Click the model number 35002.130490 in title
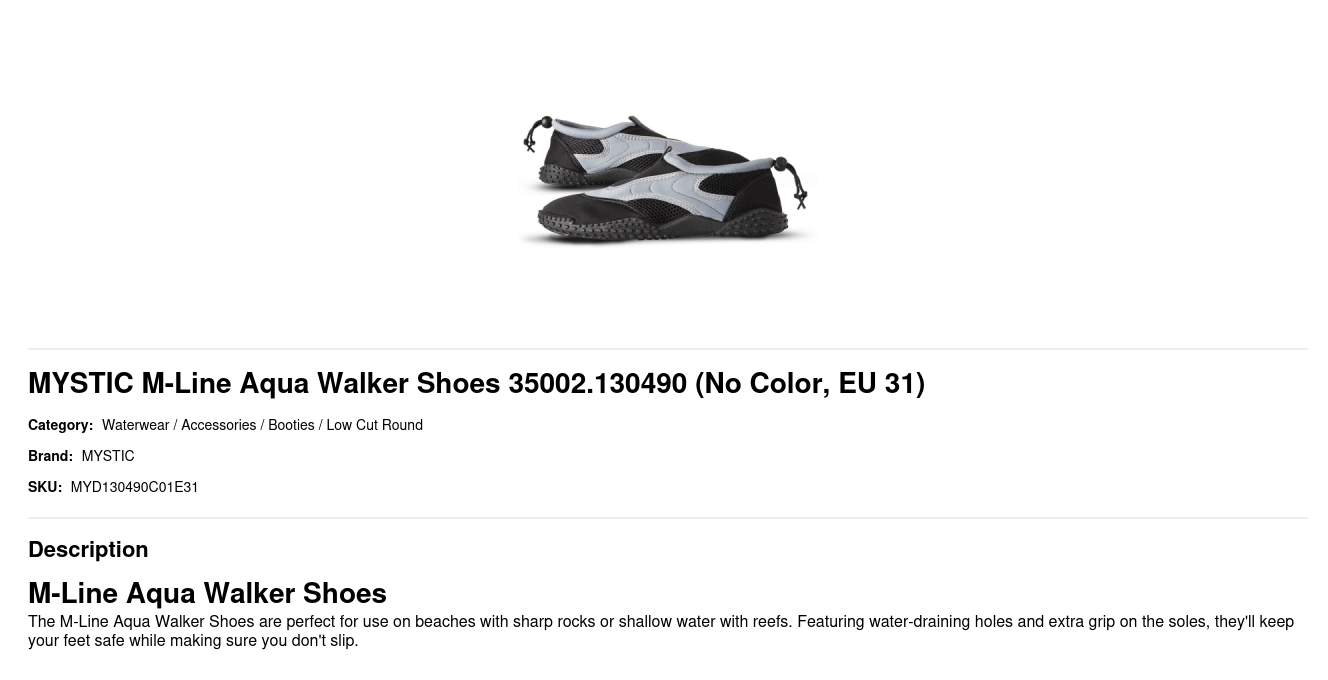 point(597,383)
